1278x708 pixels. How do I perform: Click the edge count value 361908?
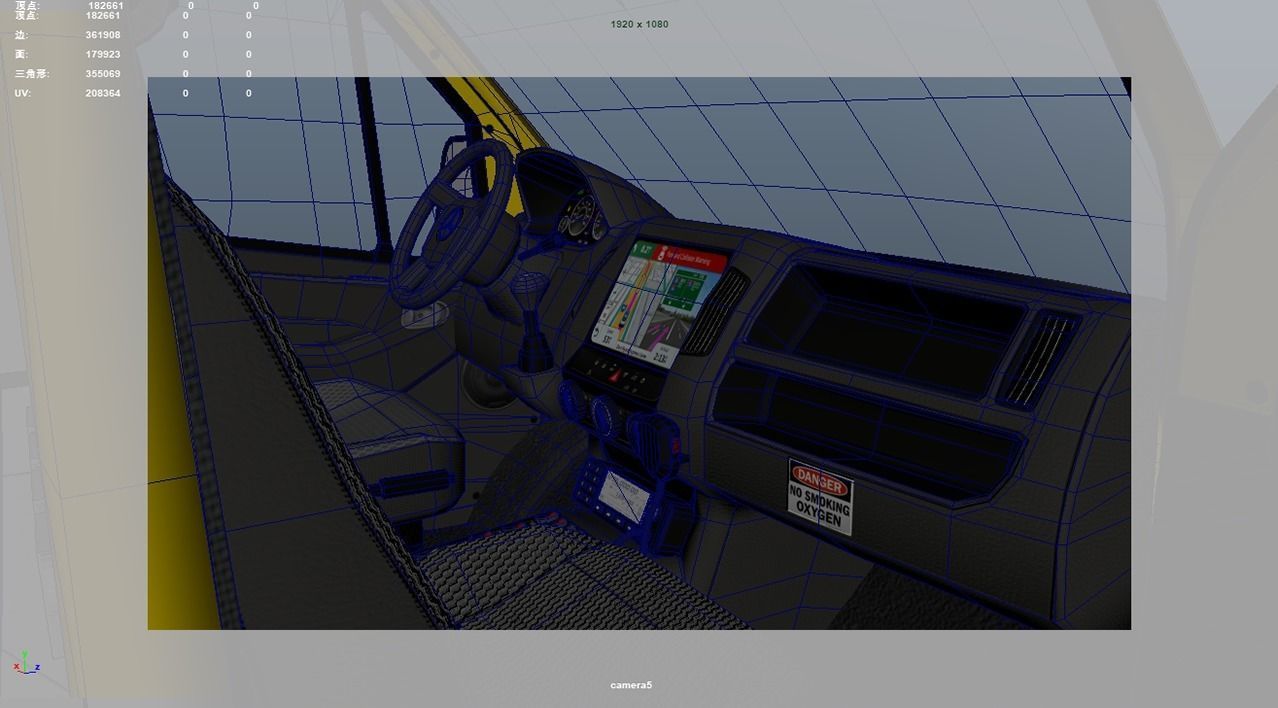[x=103, y=35]
